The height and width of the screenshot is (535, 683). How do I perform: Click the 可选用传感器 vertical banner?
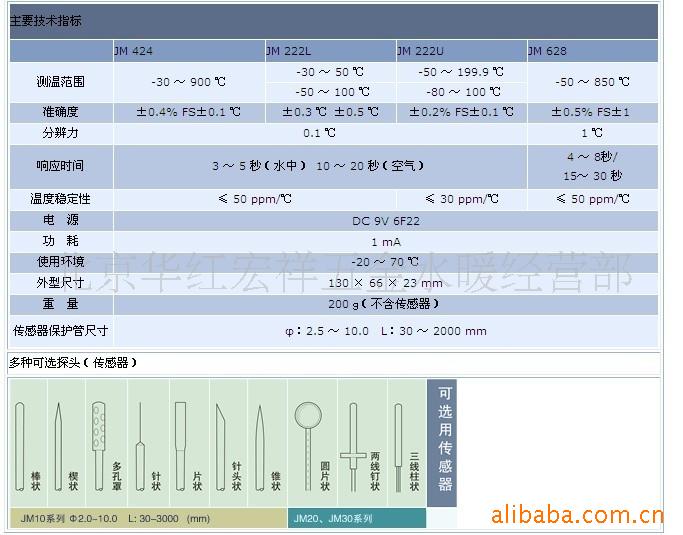click(442, 443)
